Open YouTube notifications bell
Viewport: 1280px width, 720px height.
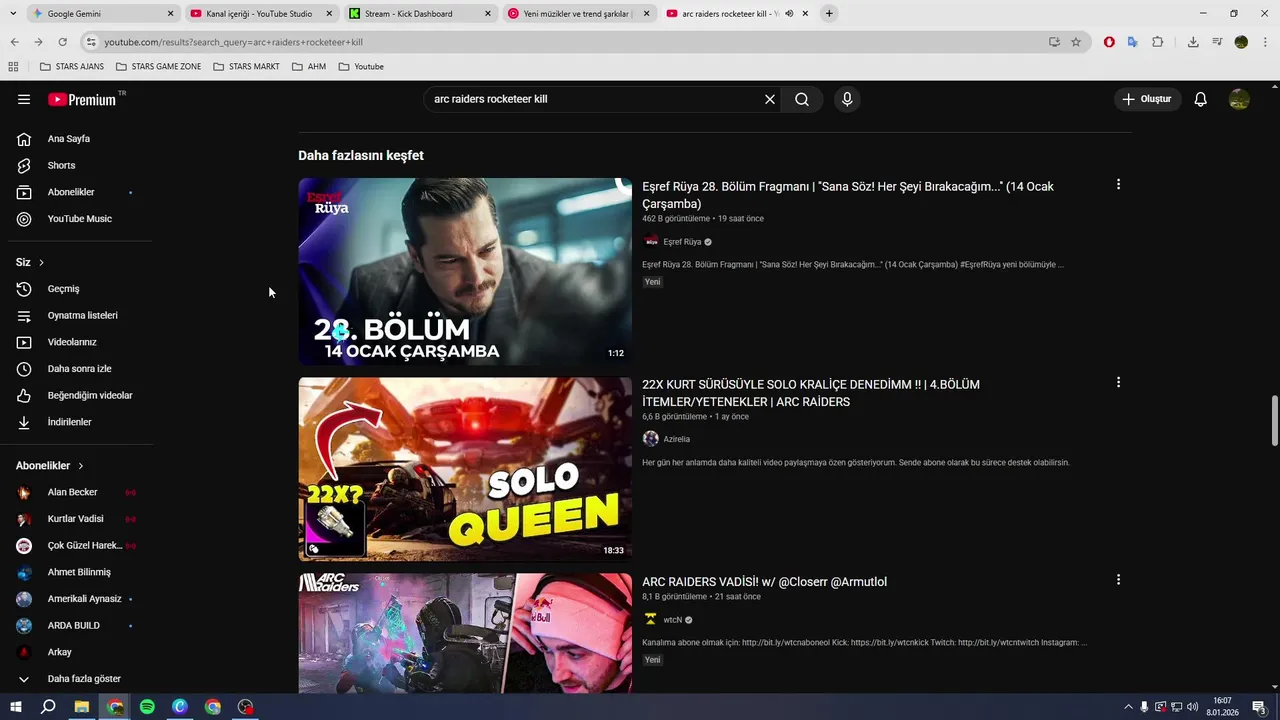1201,99
